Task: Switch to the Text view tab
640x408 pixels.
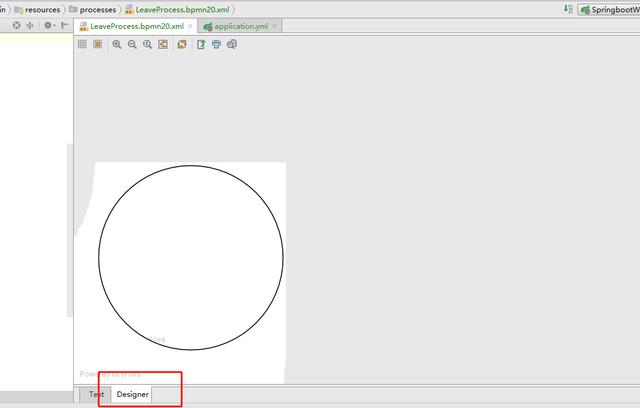Action: tap(97, 394)
